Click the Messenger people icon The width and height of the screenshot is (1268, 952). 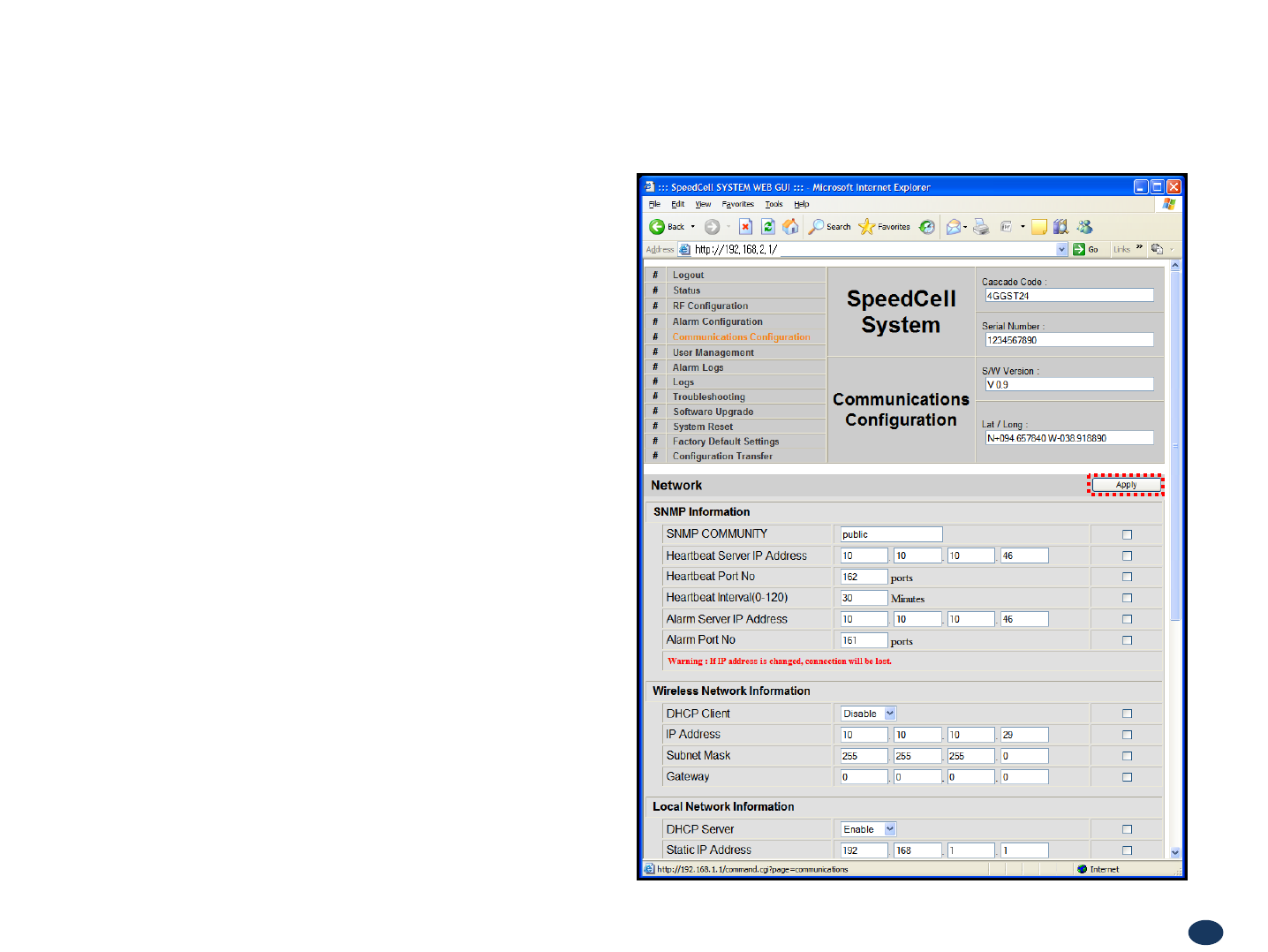[x=1084, y=227]
